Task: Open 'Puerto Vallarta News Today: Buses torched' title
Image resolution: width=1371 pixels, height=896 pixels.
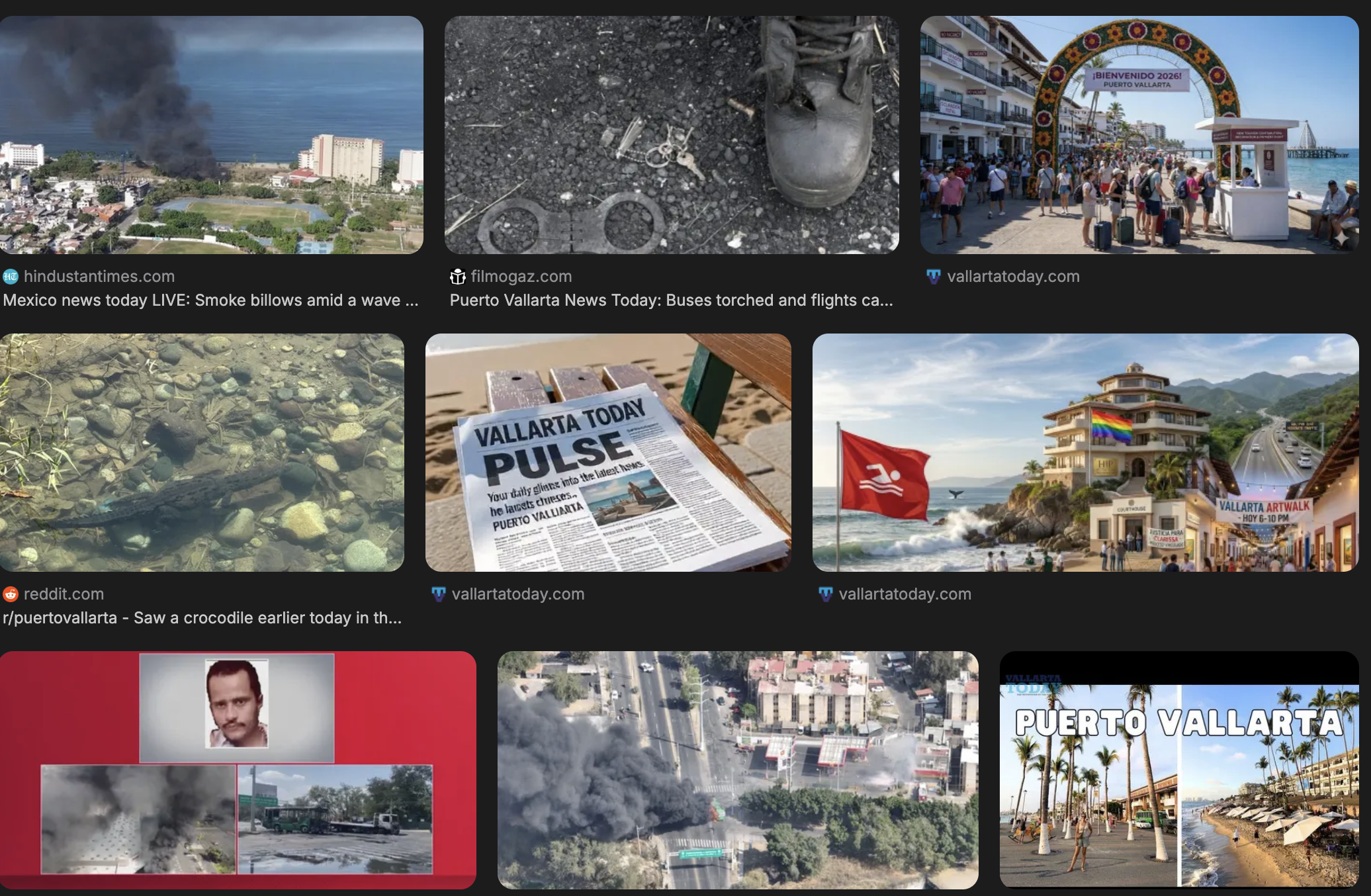Action: 671,300
